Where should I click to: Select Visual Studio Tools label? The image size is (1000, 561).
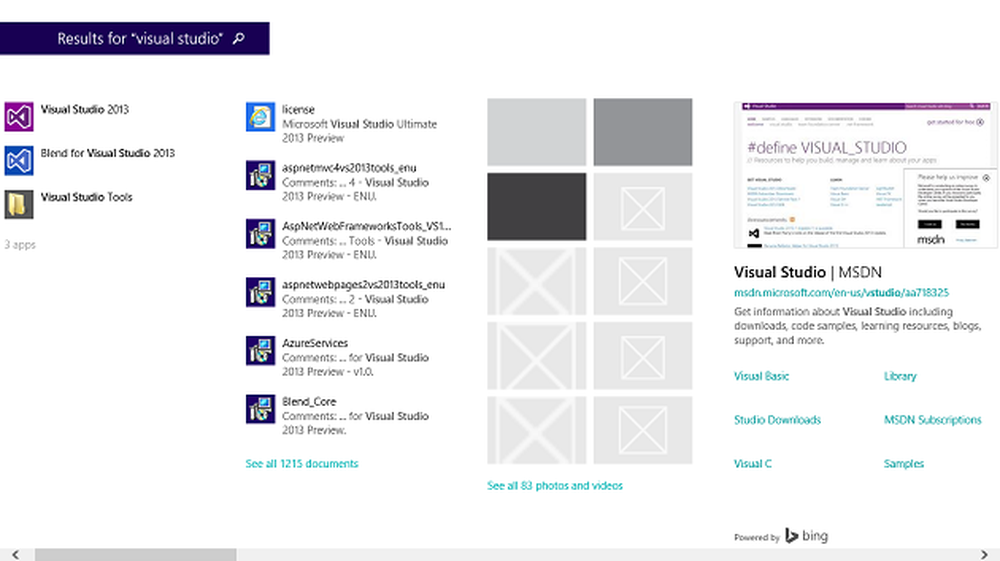click(87, 197)
